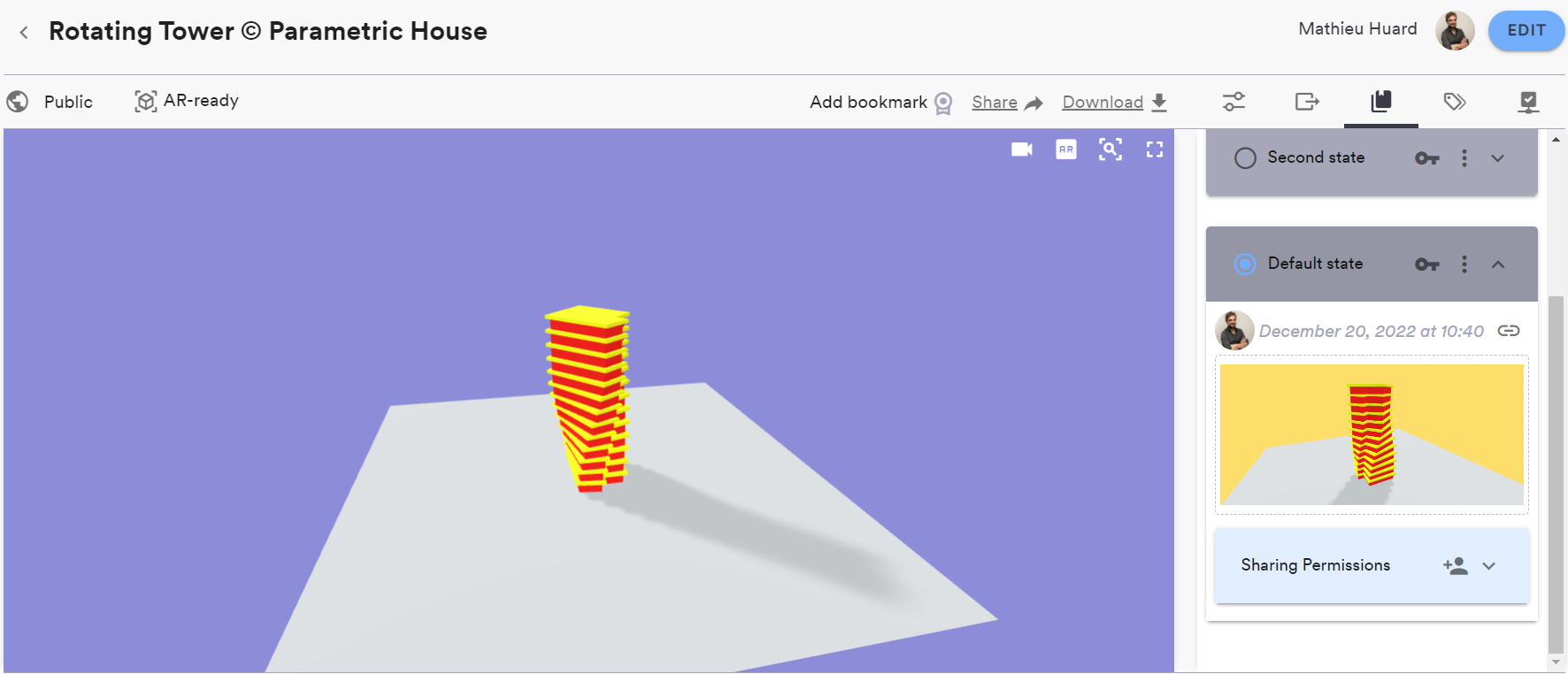Click the camera icon in the viewer
Screen dimensions: 1568x674
[x=1022, y=149]
